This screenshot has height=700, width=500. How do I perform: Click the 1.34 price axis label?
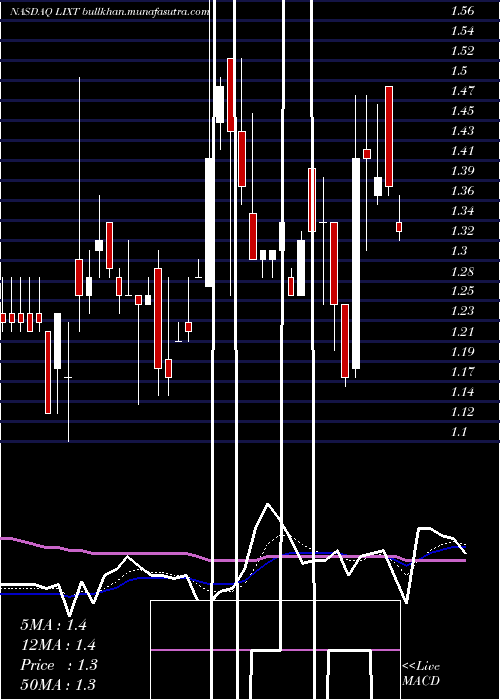(x=462, y=211)
